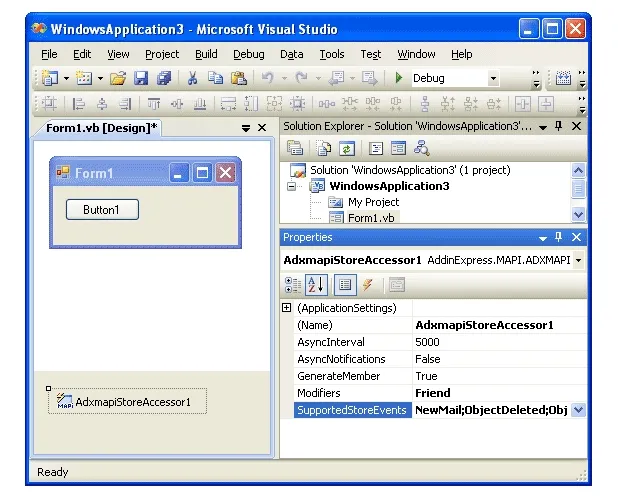Open the document tab list dropdown arrow

click(246, 128)
